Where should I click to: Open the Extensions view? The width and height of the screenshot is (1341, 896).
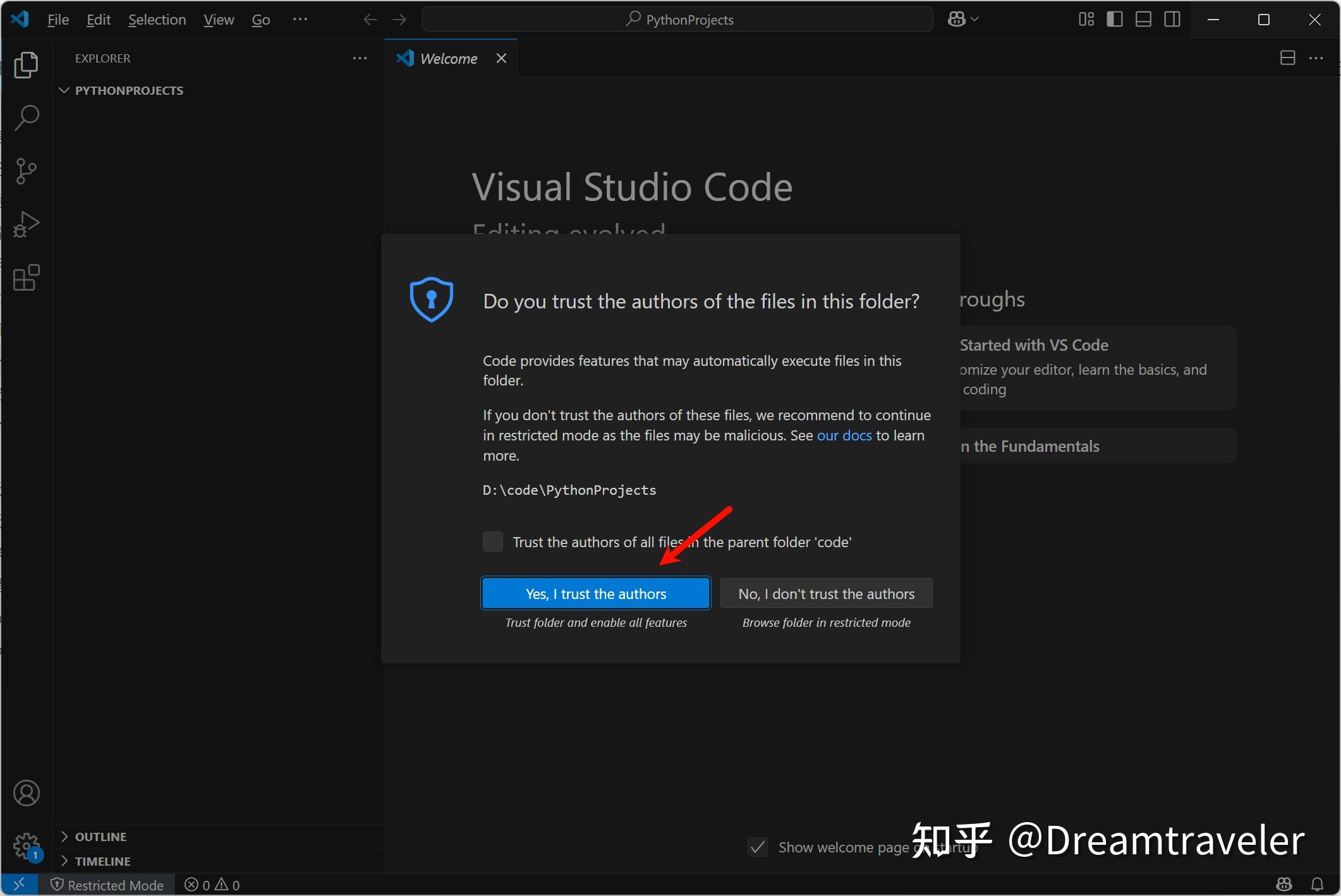(x=26, y=278)
